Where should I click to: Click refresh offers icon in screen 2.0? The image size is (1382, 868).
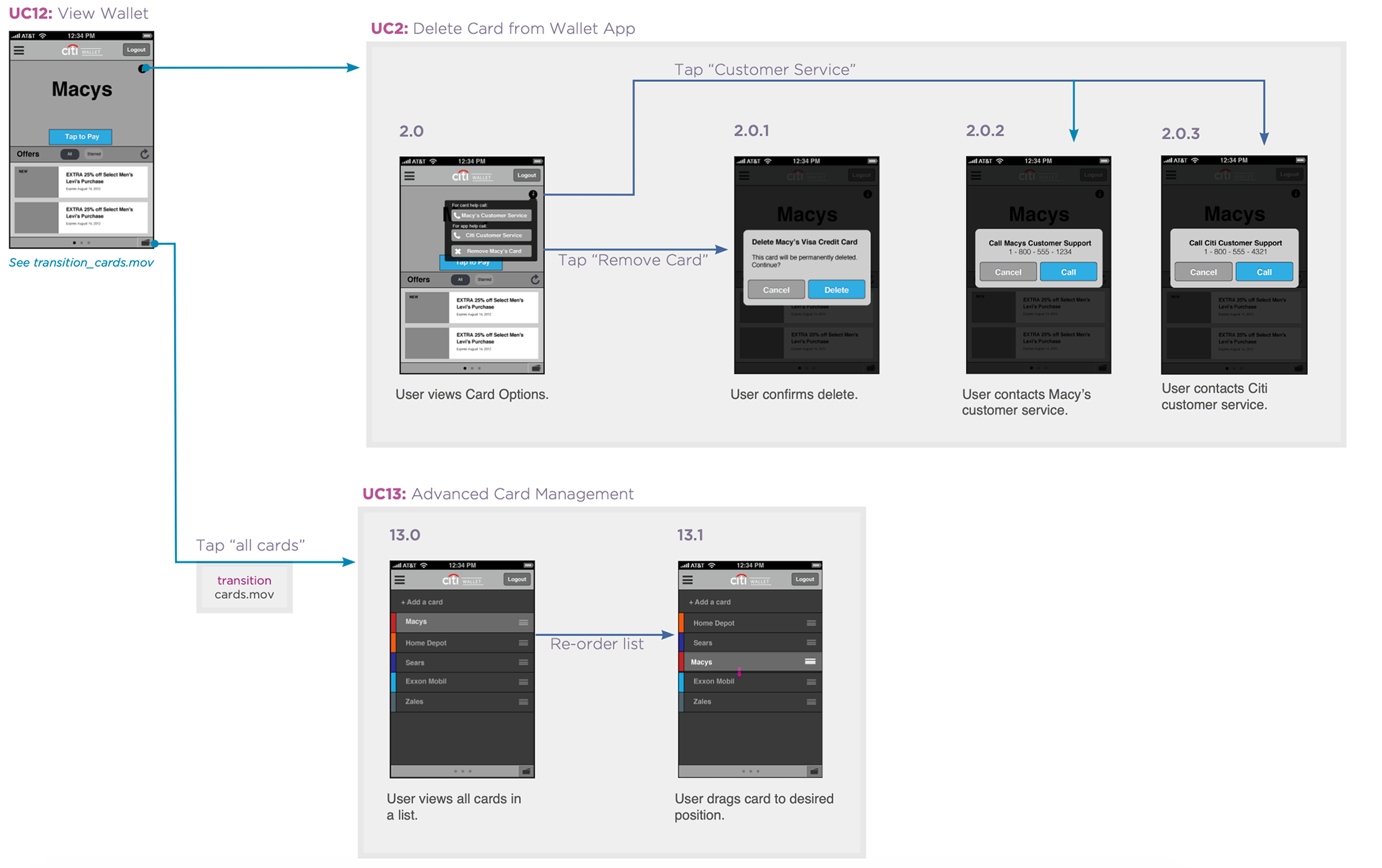pos(535,279)
